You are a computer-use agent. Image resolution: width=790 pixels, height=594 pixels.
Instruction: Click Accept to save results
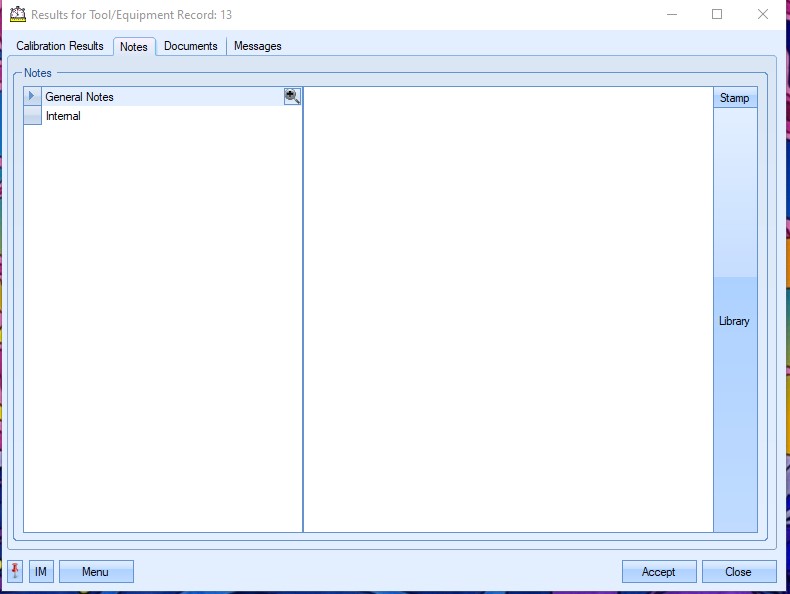[x=659, y=571]
